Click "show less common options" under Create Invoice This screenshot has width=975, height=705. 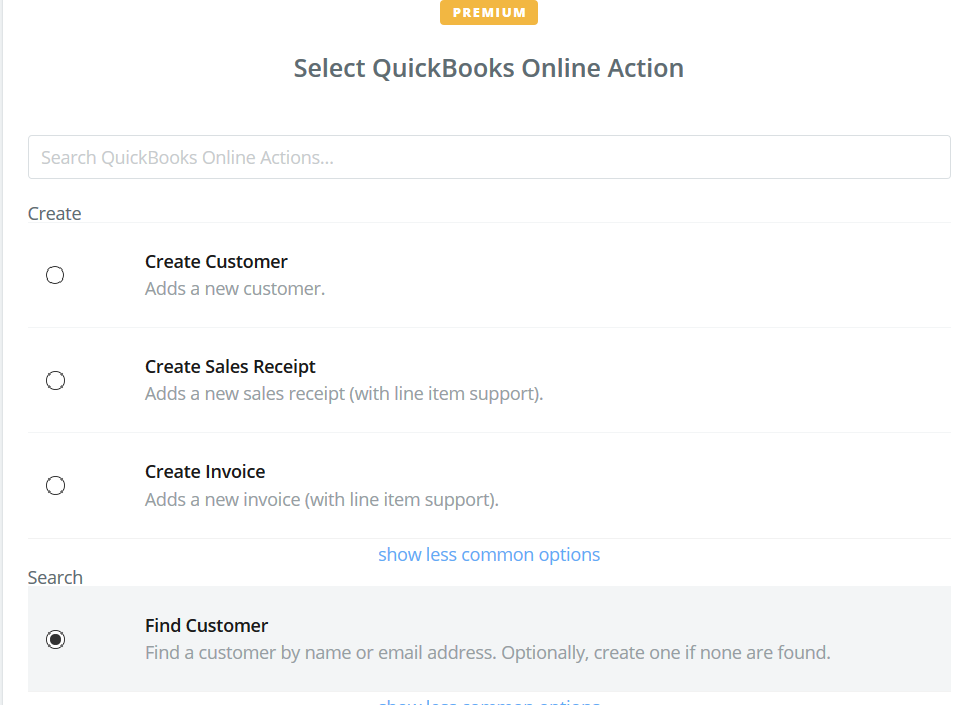coord(488,554)
